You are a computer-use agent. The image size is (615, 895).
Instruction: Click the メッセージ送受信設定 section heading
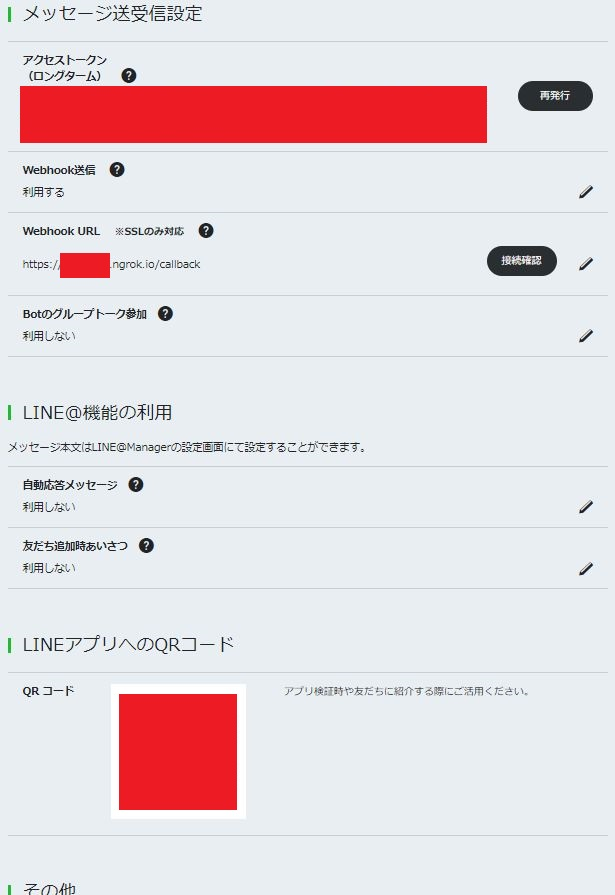click(x=112, y=14)
